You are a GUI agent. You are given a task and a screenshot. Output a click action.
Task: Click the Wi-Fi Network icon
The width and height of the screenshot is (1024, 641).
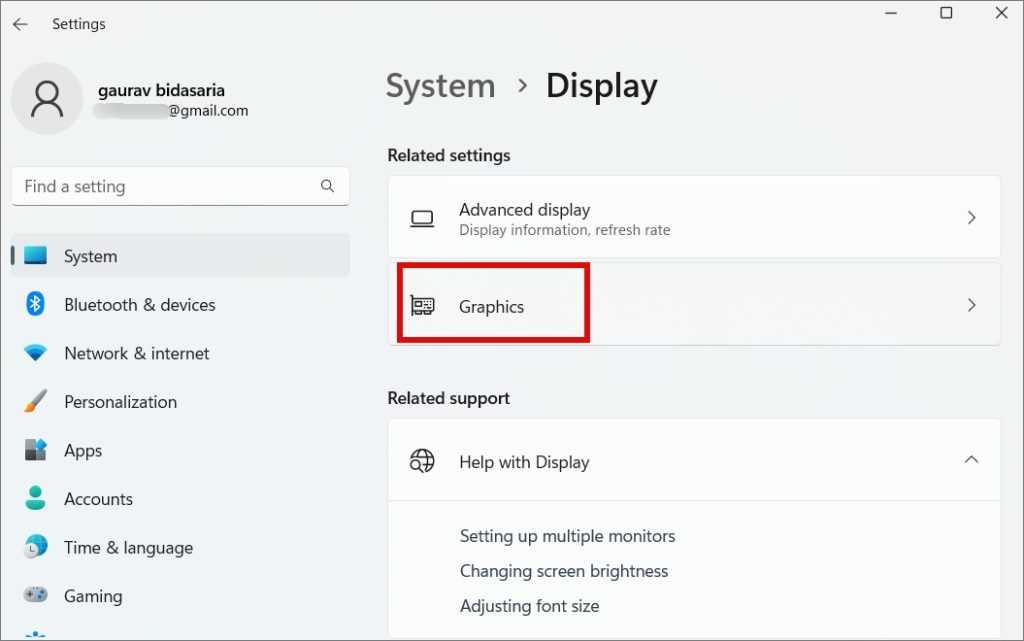(x=36, y=353)
